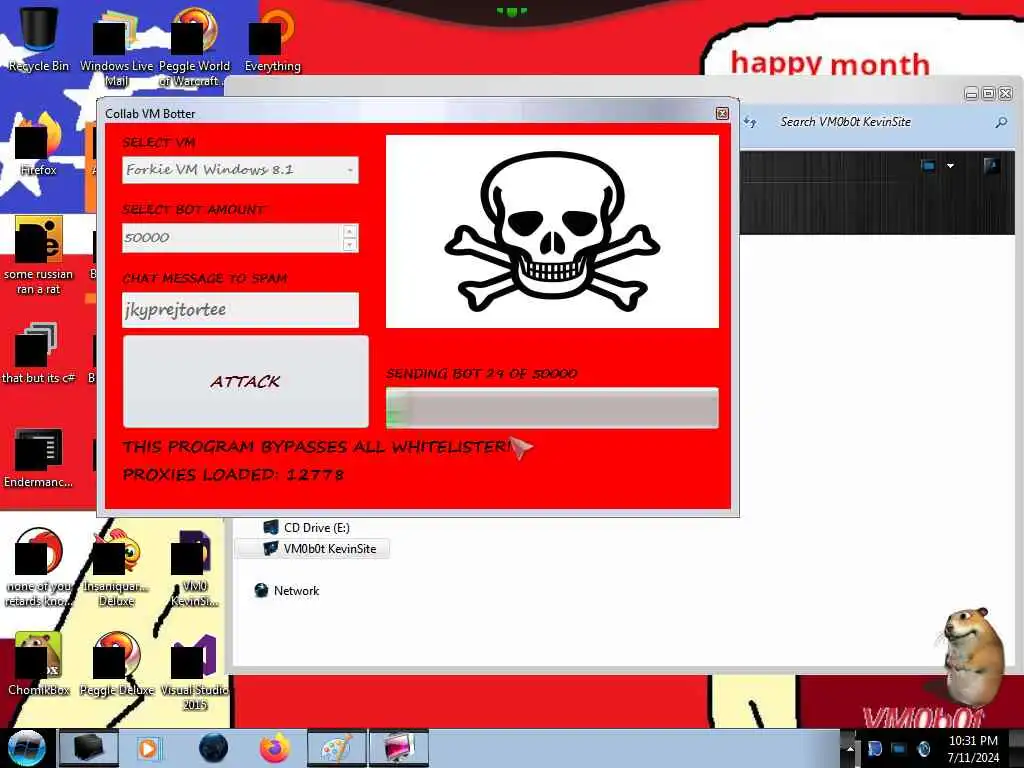The height and width of the screenshot is (768, 1024).
Task: Maximize the Explorer window
Action: [x=988, y=94]
